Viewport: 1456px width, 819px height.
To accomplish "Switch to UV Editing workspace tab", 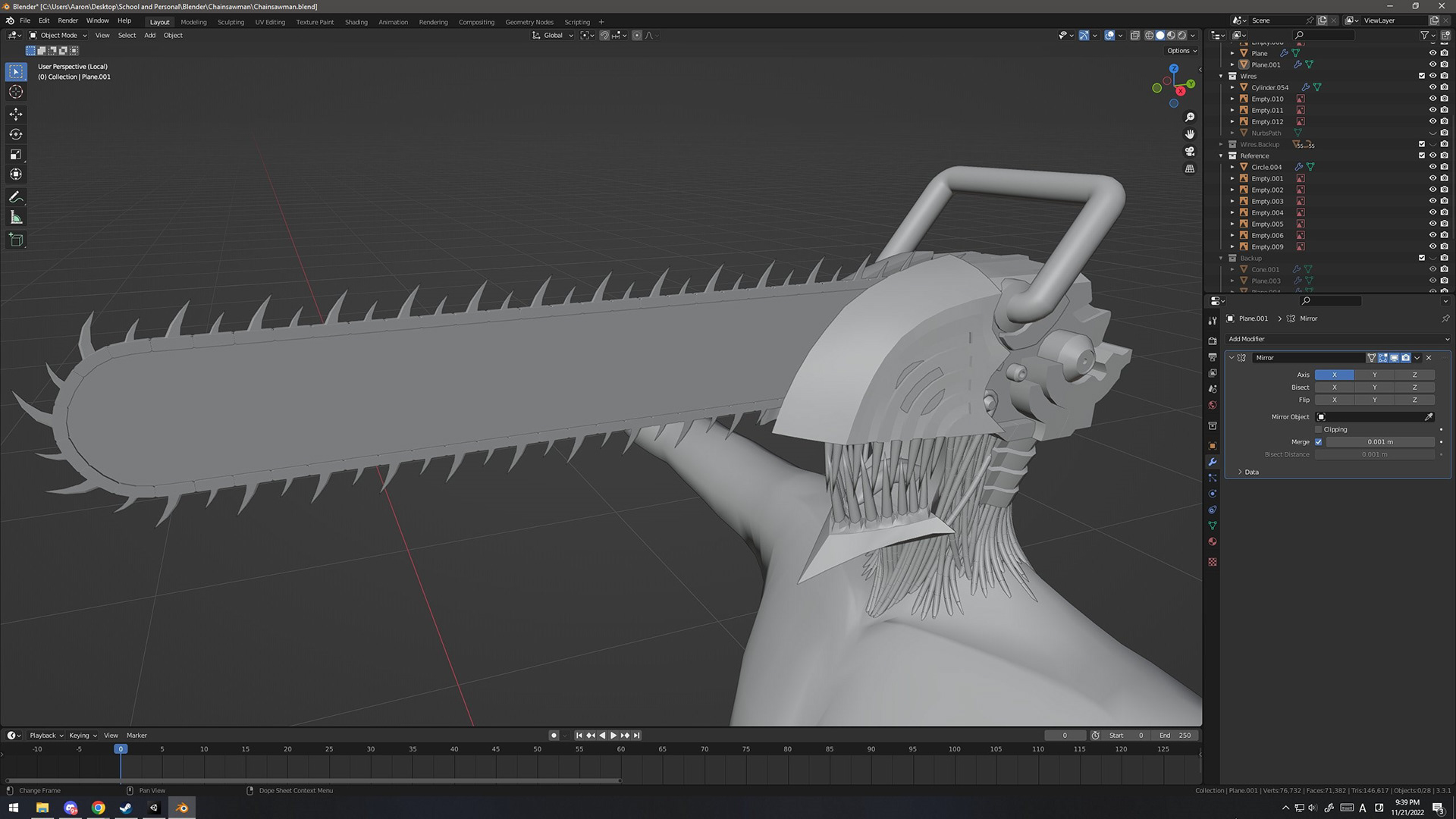I will pos(270,22).
